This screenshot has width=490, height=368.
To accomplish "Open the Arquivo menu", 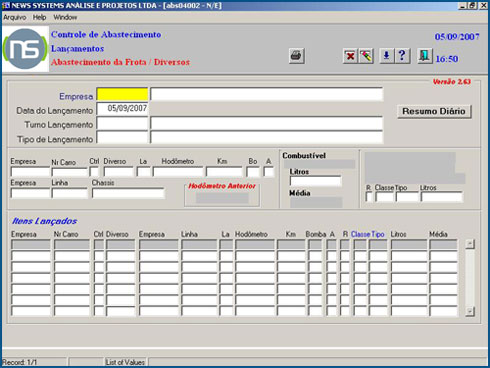I will point(14,17).
